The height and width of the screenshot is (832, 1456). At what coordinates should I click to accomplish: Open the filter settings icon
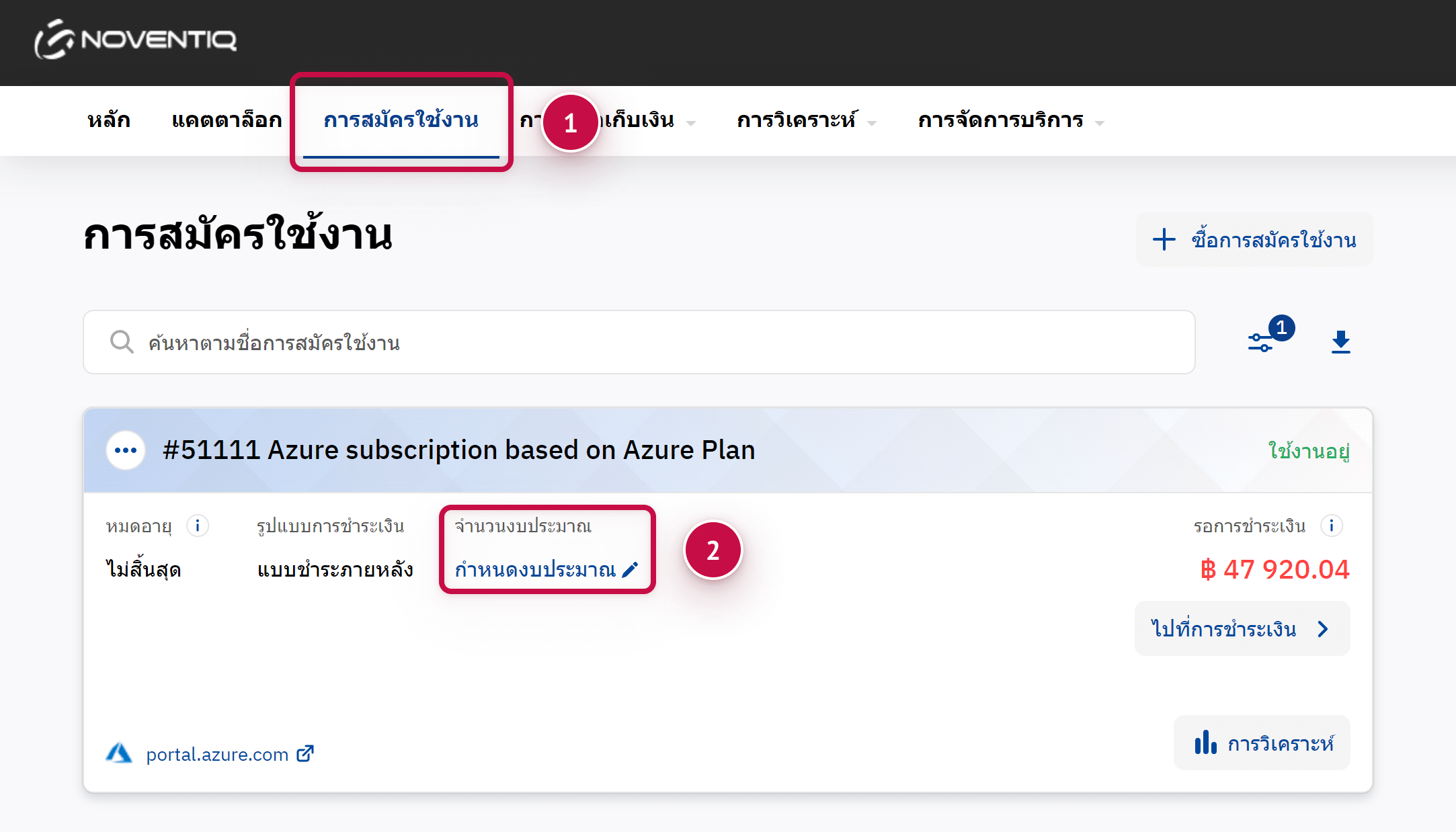[1261, 342]
